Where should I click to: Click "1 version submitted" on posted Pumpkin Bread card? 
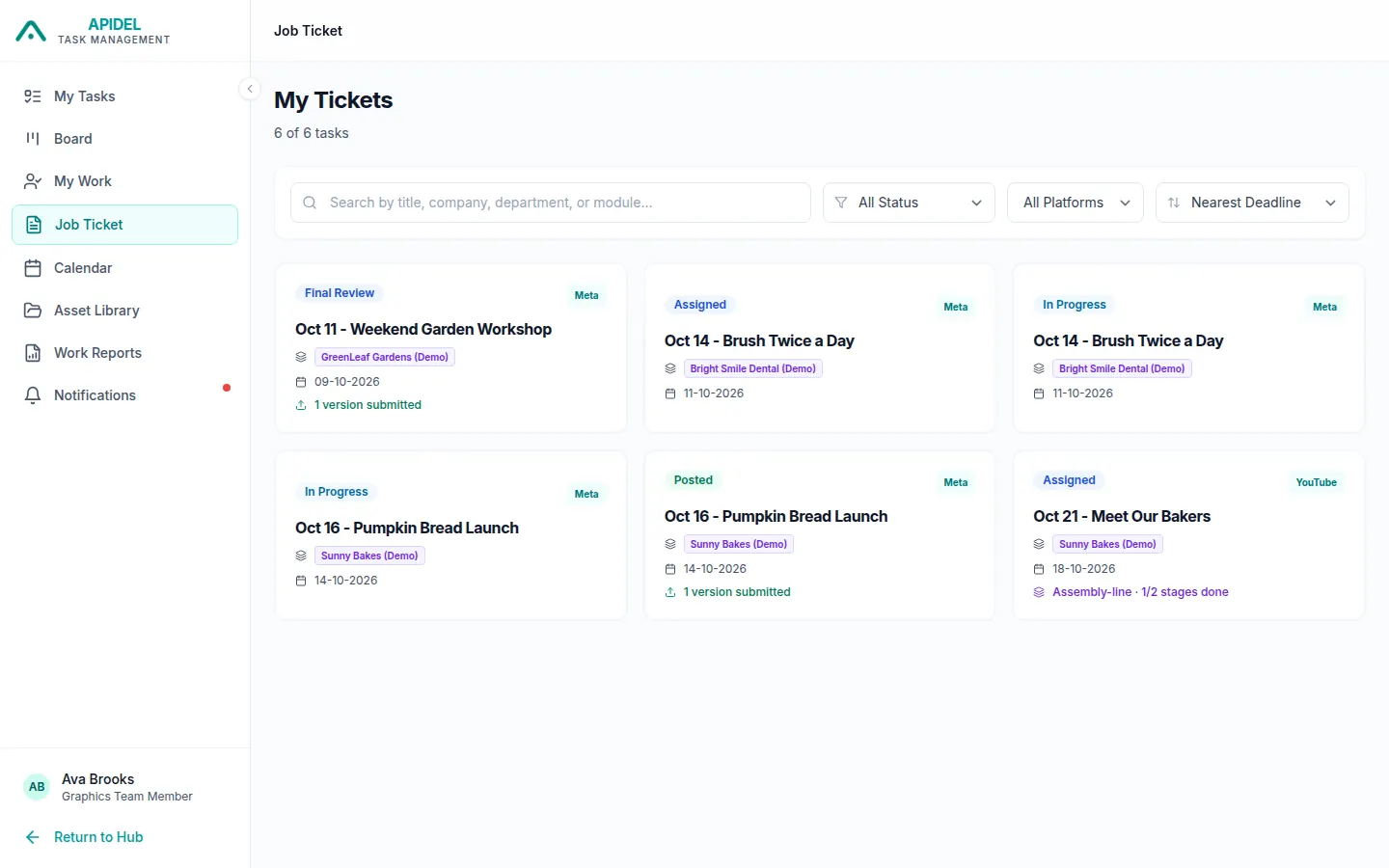click(x=737, y=592)
